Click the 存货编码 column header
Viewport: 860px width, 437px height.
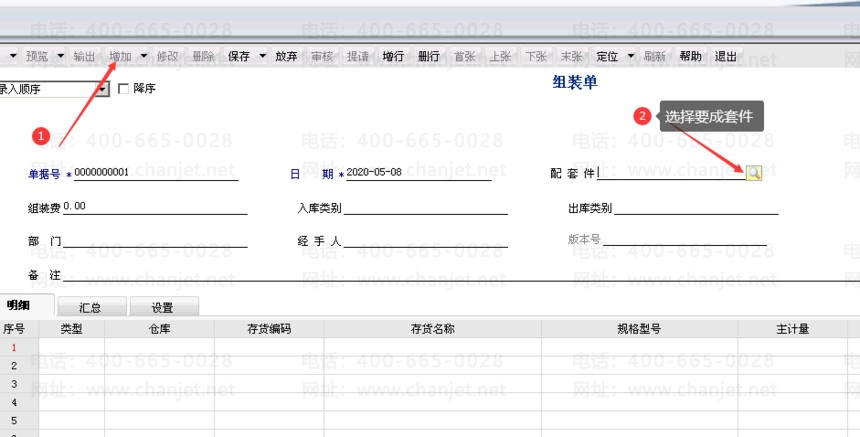(269, 329)
